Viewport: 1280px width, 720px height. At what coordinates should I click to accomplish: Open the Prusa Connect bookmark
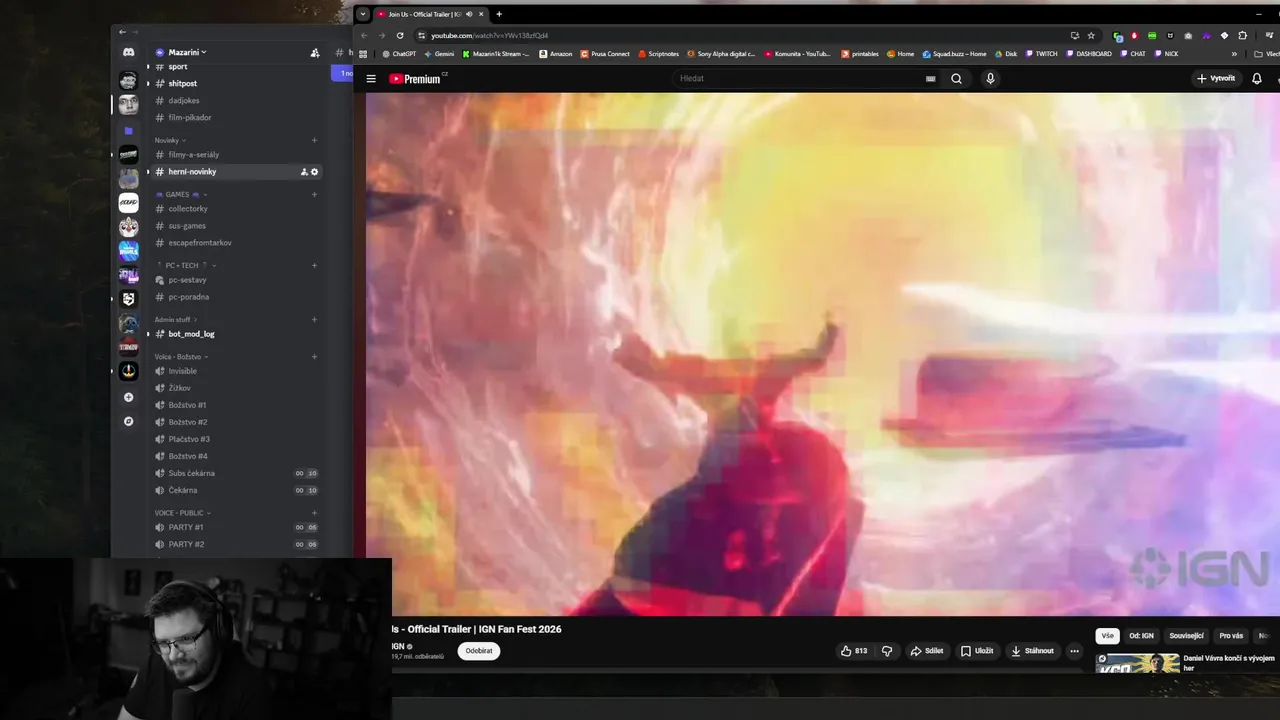click(x=605, y=54)
